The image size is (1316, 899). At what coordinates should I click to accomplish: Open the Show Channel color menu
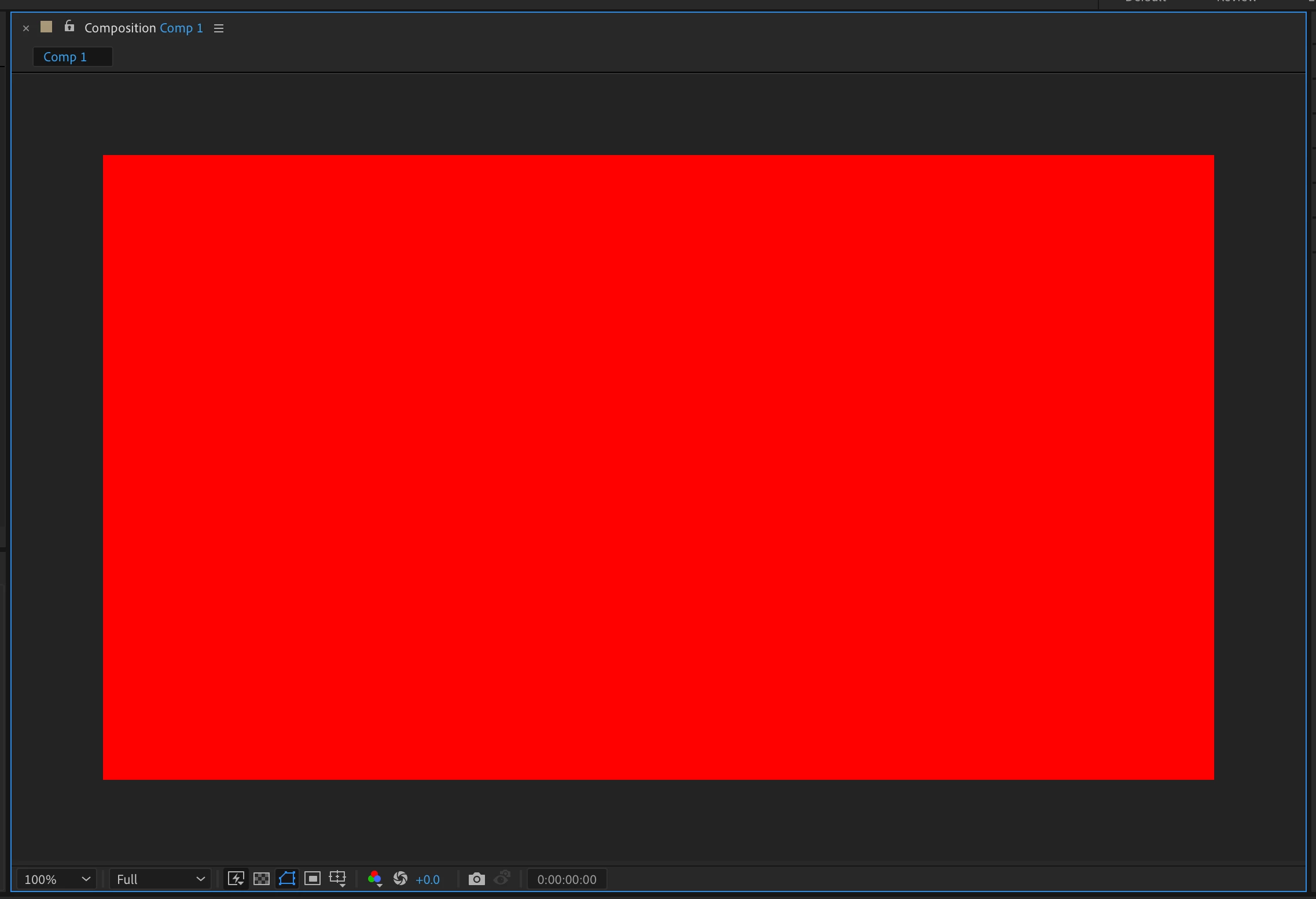pos(374,879)
